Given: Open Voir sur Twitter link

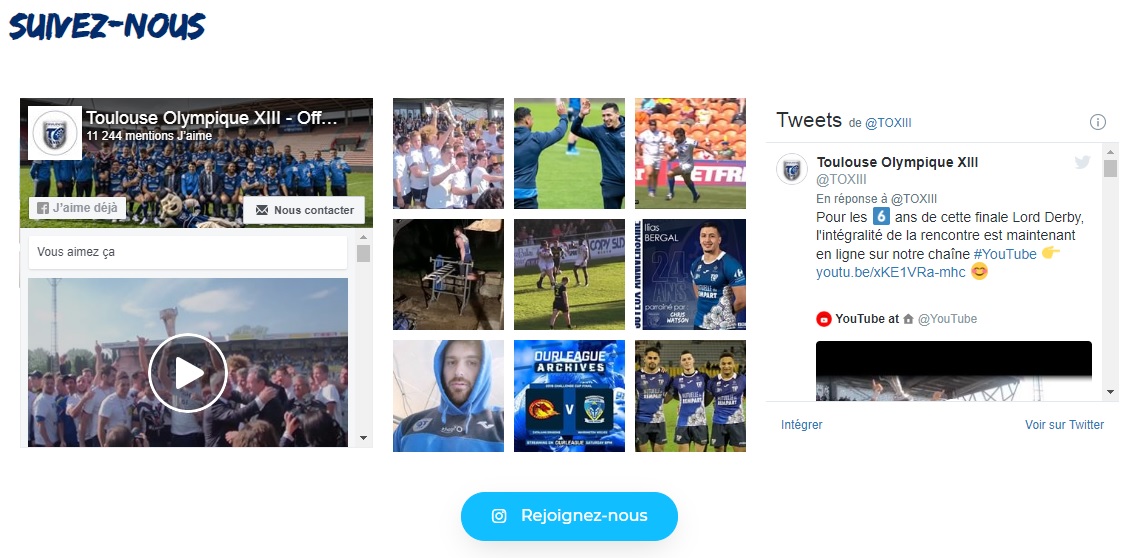Looking at the screenshot, I should (1064, 425).
